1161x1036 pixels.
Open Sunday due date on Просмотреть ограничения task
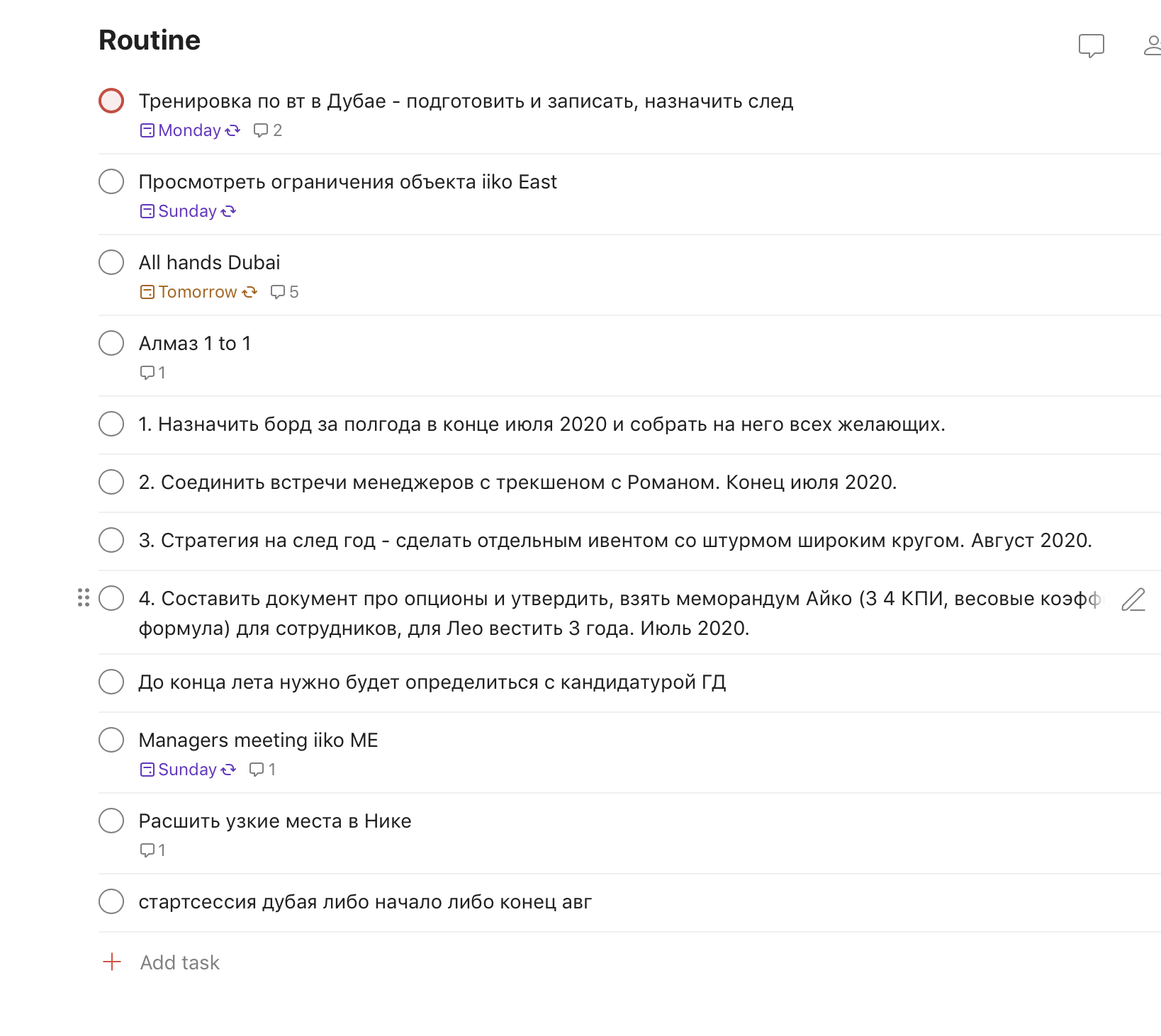[x=187, y=211]
